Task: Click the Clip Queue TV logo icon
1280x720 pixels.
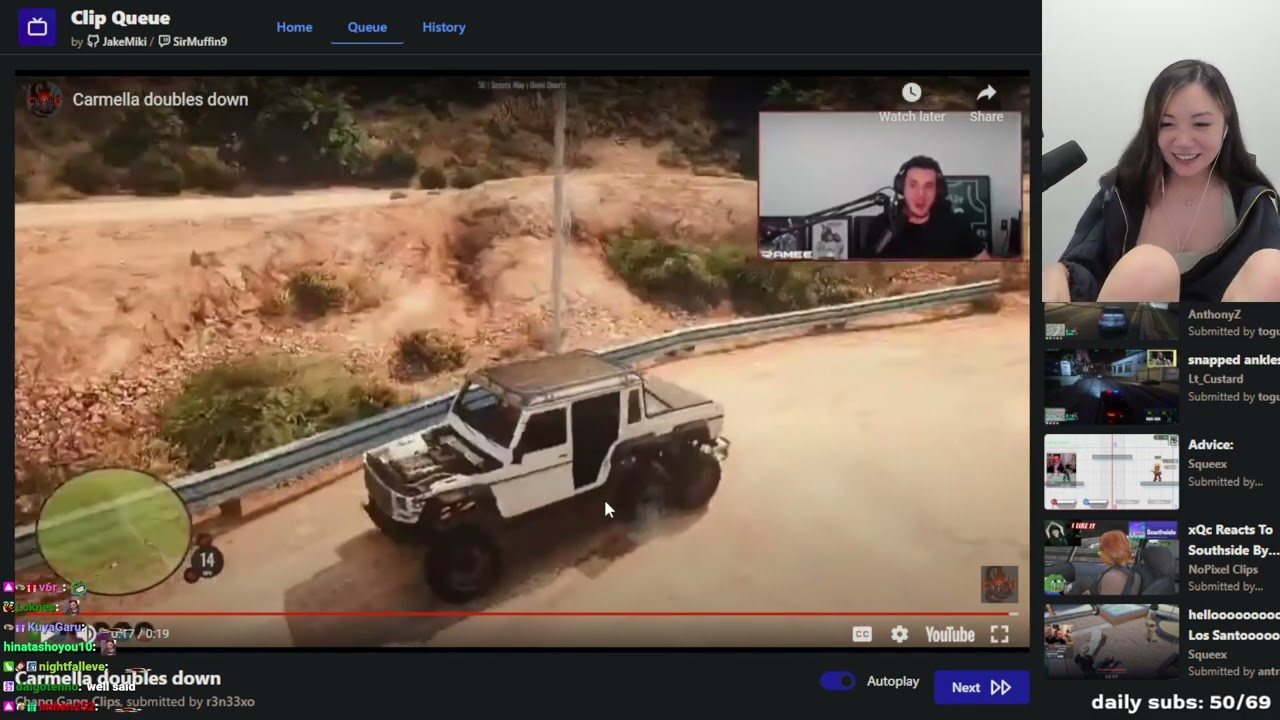Action: pyautogui.click(x=37, y=27)
